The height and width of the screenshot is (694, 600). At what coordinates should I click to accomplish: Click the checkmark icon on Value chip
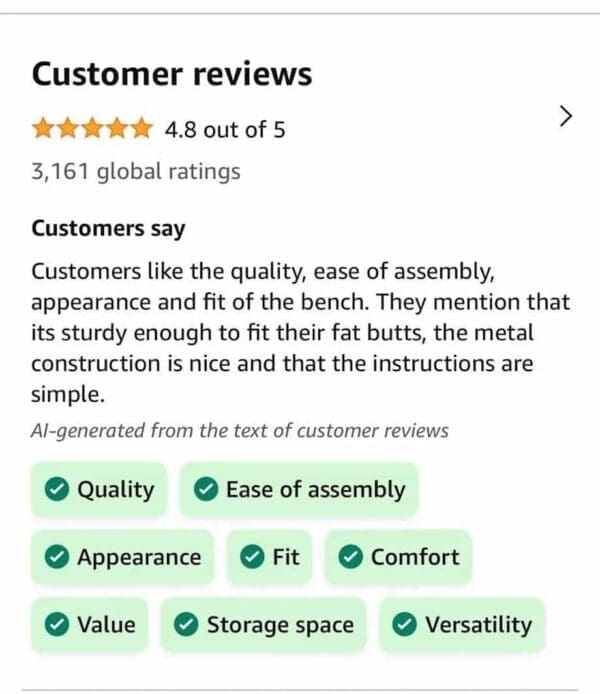click(x=58, y=626)
